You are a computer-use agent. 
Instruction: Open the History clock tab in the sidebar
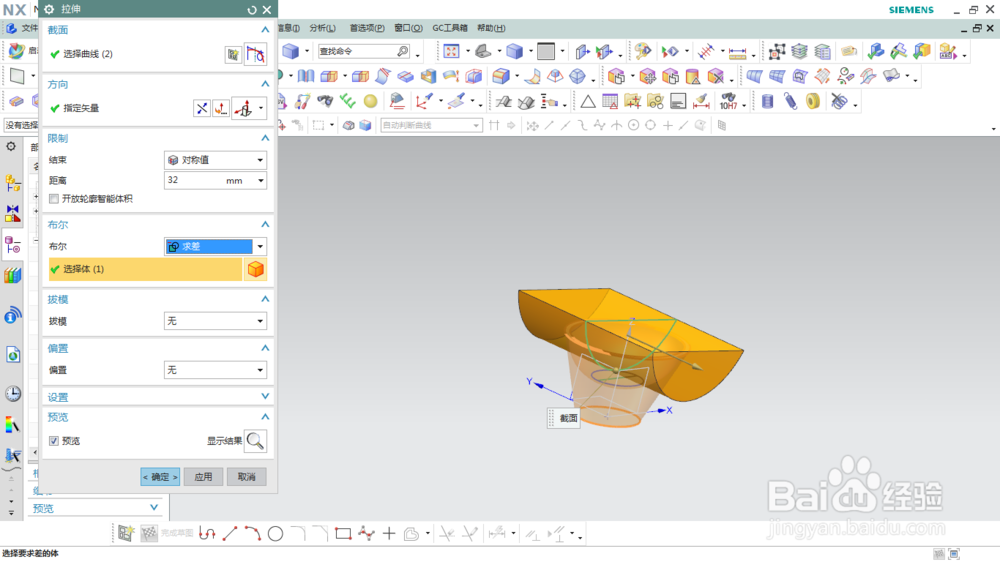click(x=13, y=394)
